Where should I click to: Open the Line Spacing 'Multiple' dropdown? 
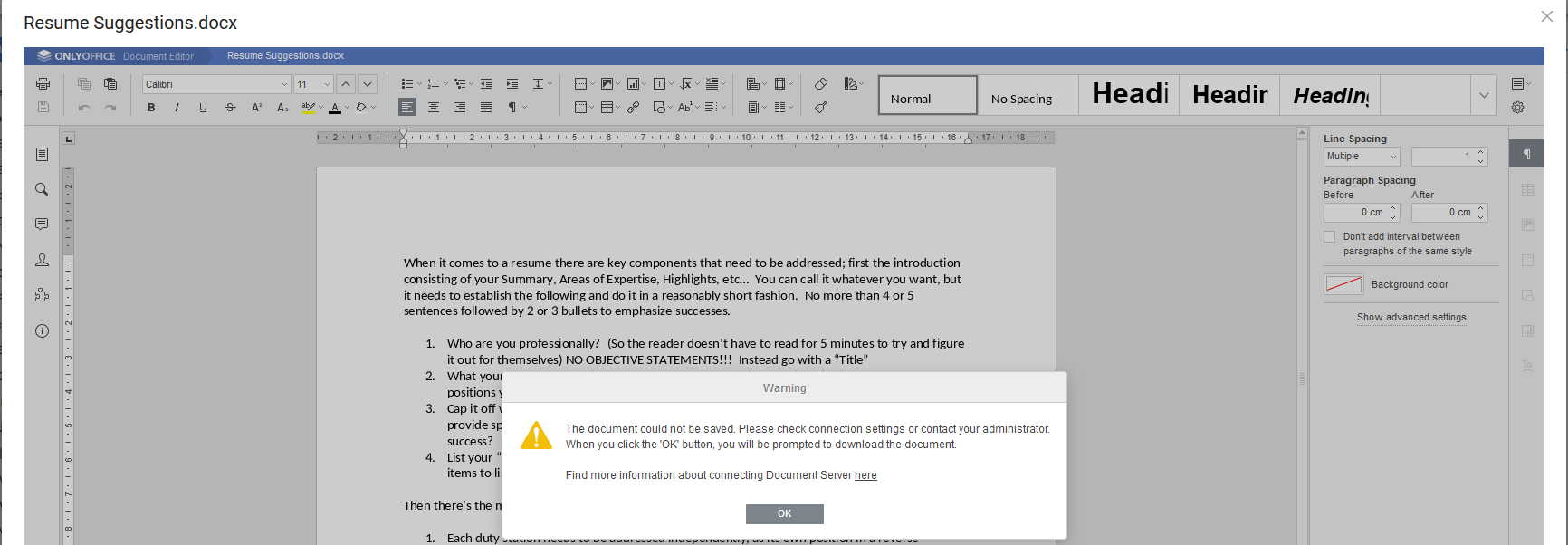(1362, 157)
